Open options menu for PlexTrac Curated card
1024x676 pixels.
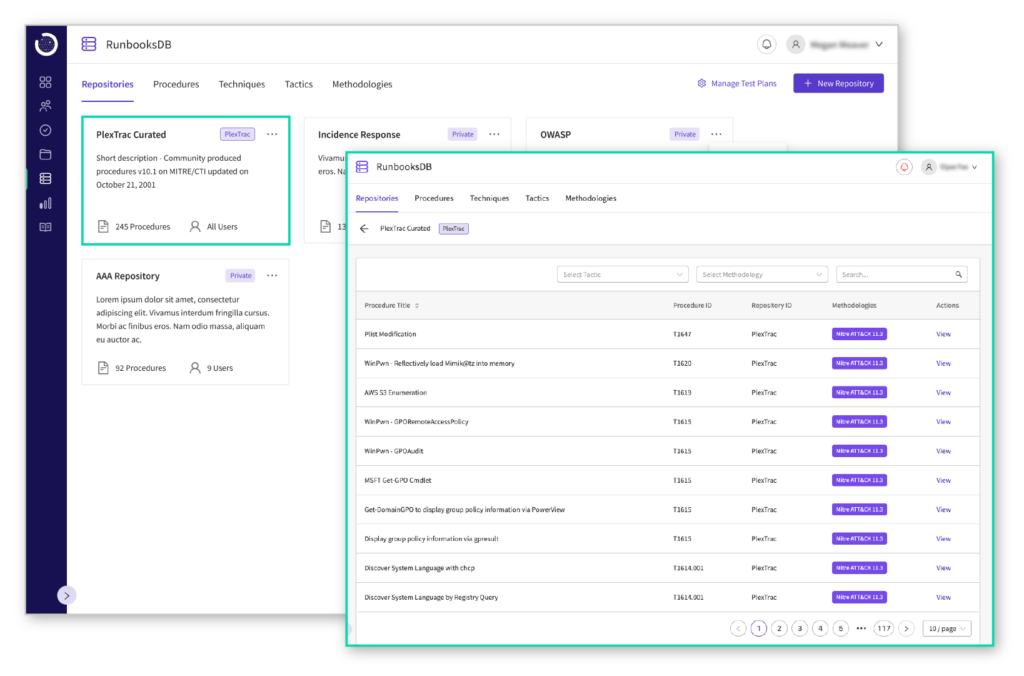pos(272,134)
